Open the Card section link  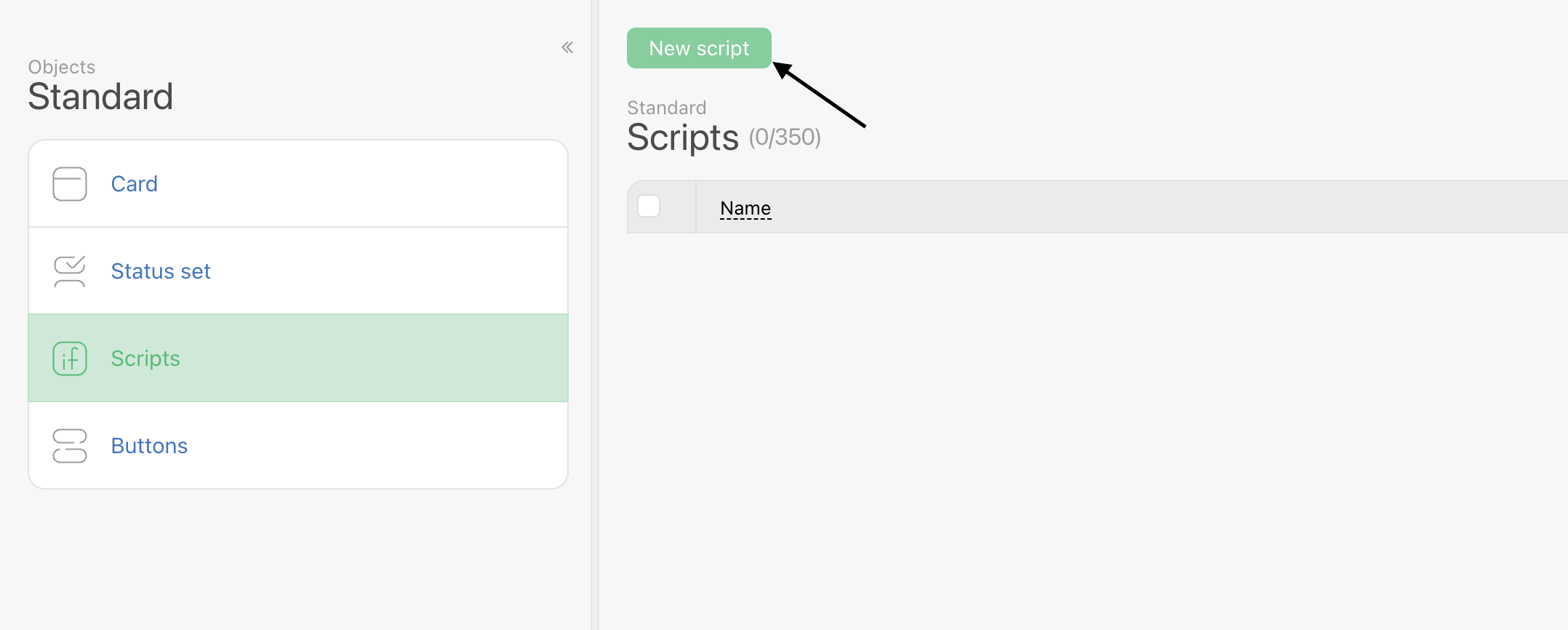(135, 184)
